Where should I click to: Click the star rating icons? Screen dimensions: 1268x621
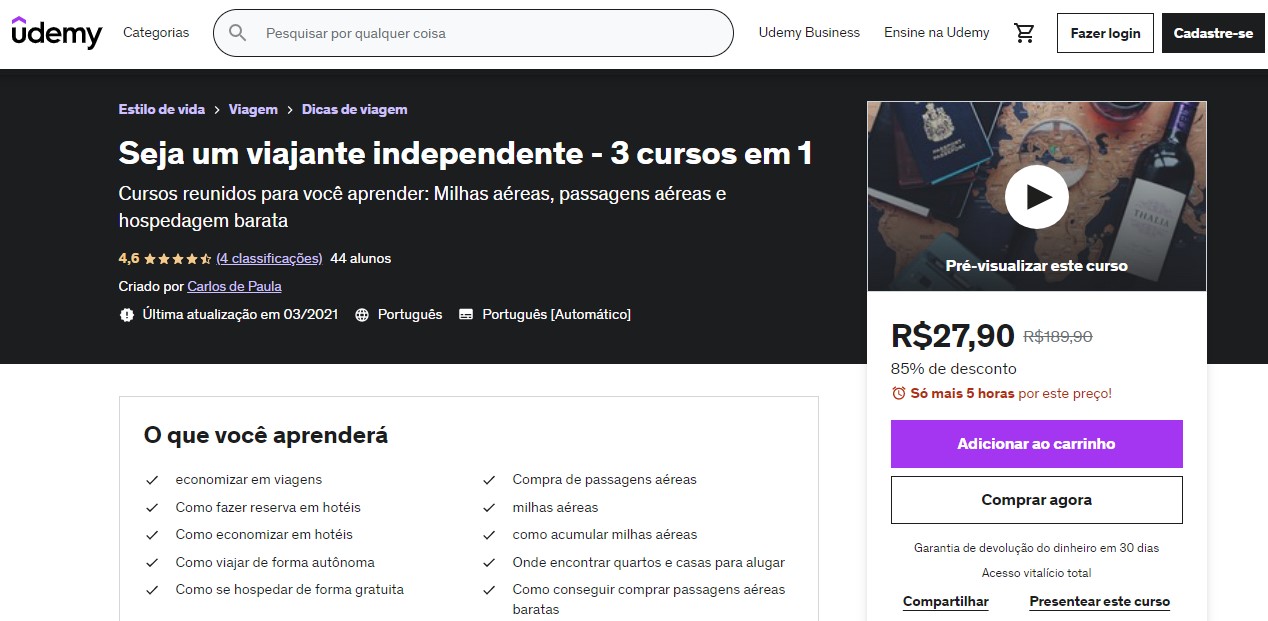[177, 259]
